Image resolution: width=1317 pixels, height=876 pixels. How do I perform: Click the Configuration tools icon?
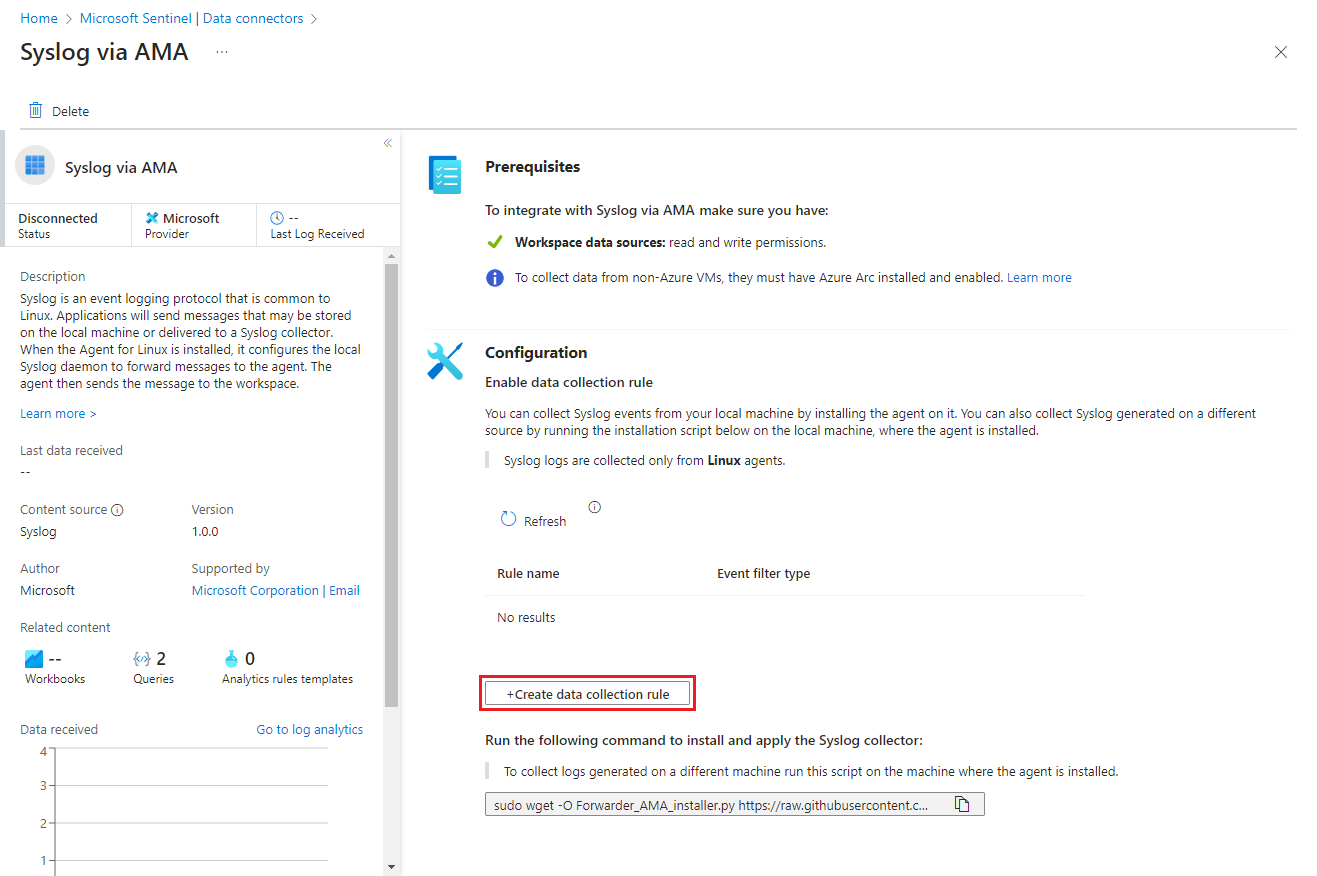pos(445,360)
